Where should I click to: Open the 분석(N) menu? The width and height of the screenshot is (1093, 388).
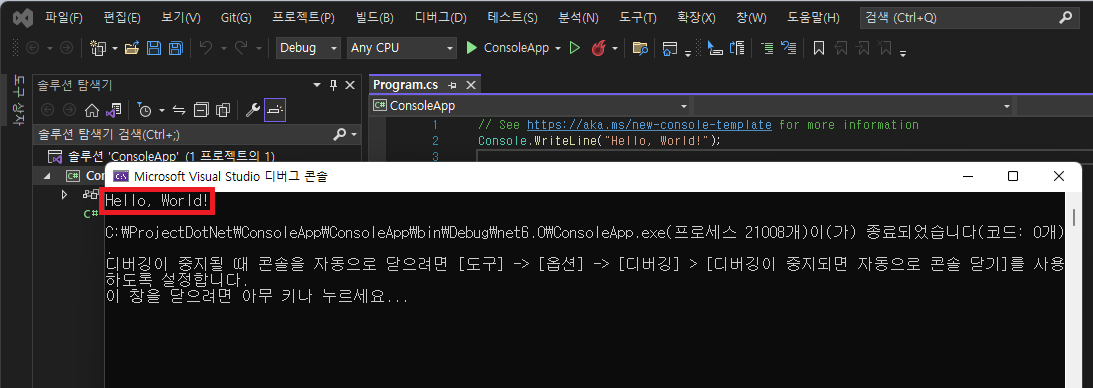(x=579, y=17)
